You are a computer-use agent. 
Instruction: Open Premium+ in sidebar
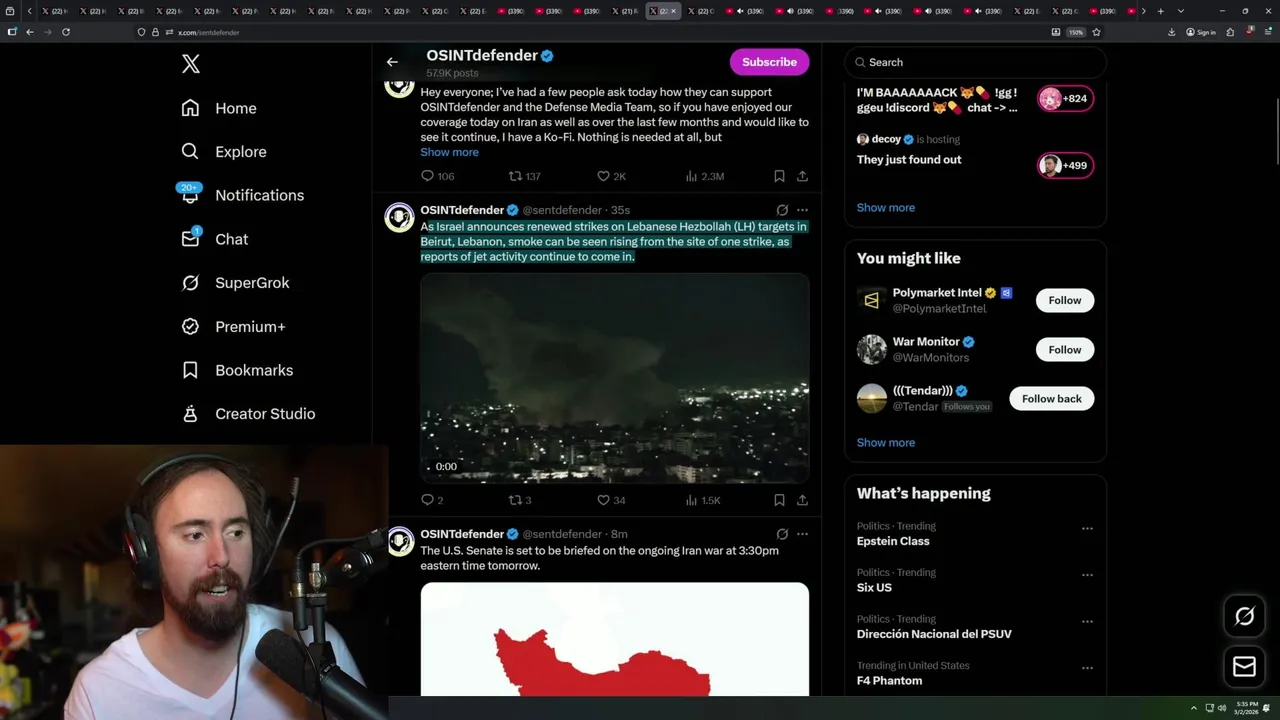(x=233, y=327)
